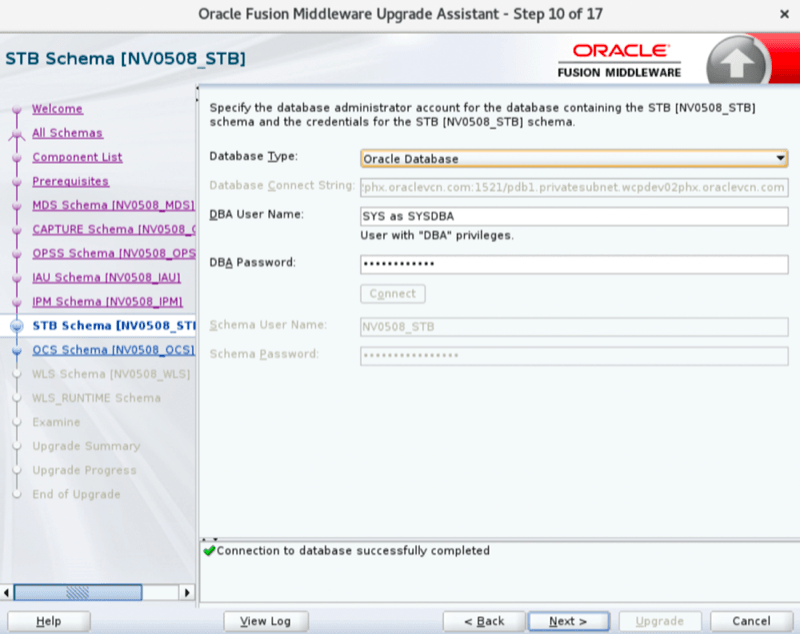
Task: Click the All Schemas step node marker
Action: [x=17, y=134]
